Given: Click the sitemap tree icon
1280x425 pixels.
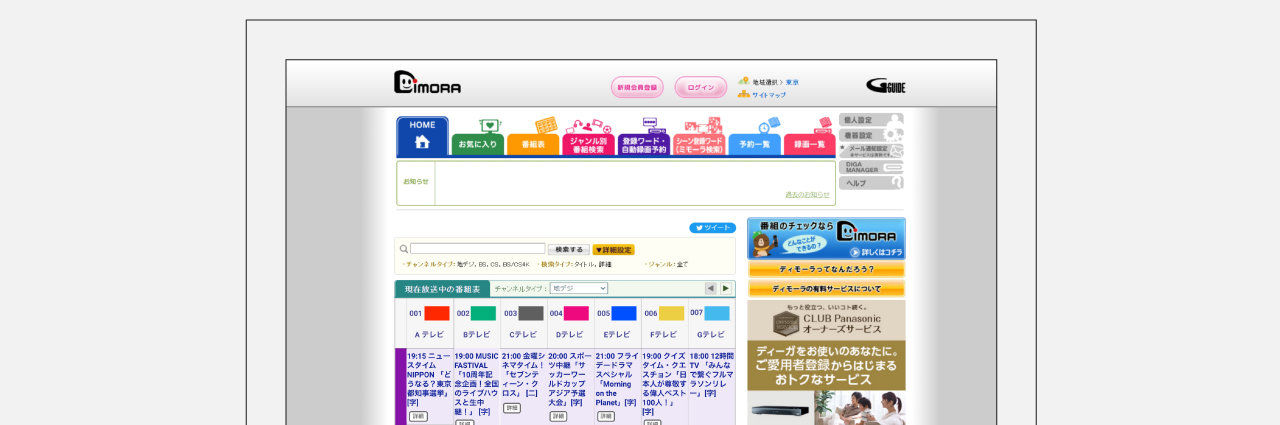Looking at the screenshot, I should click(743, 94).
